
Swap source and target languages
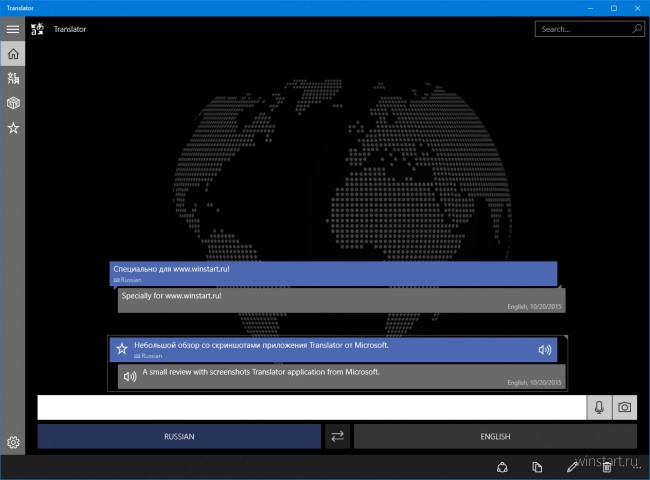coord(337,436)
